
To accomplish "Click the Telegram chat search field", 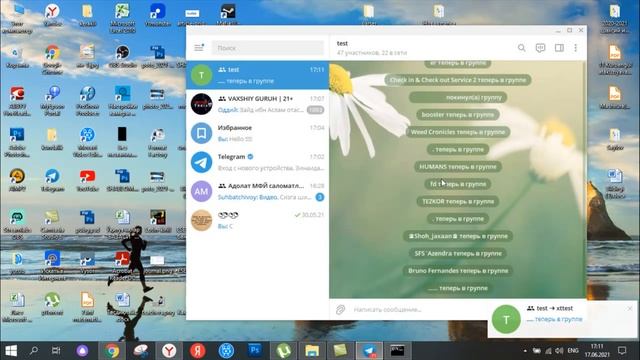I will 268,48.
